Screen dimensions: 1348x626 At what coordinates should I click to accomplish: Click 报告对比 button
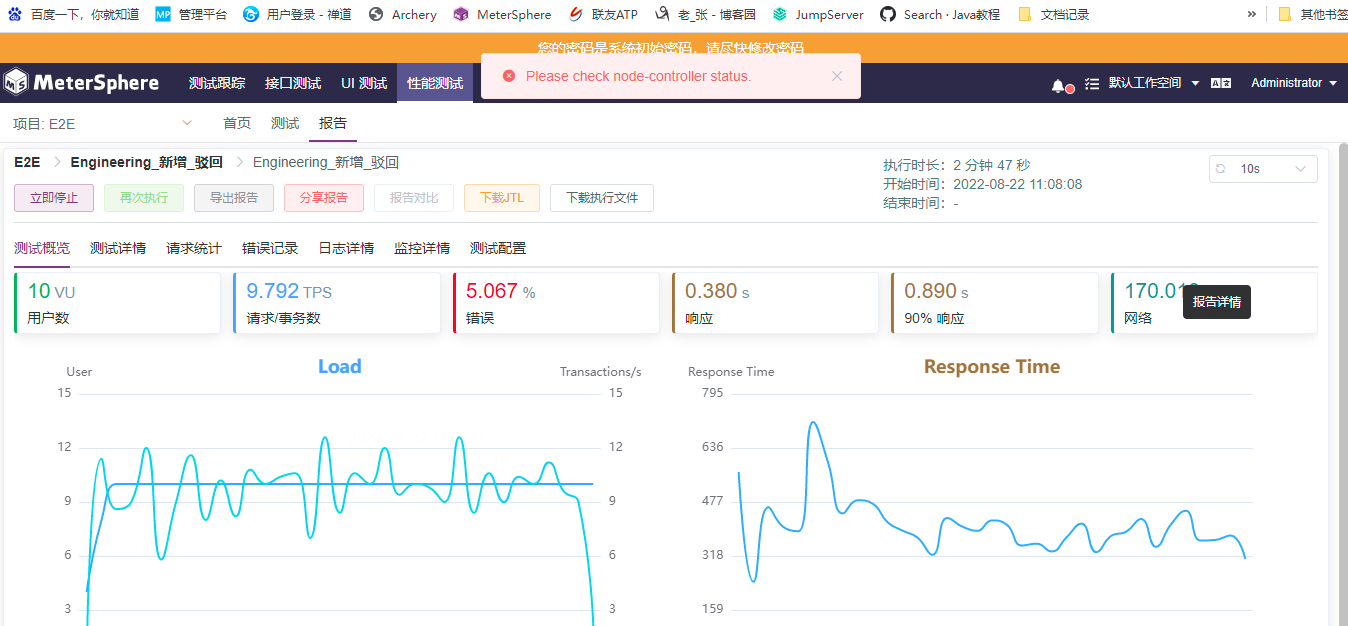click(414, 198)
